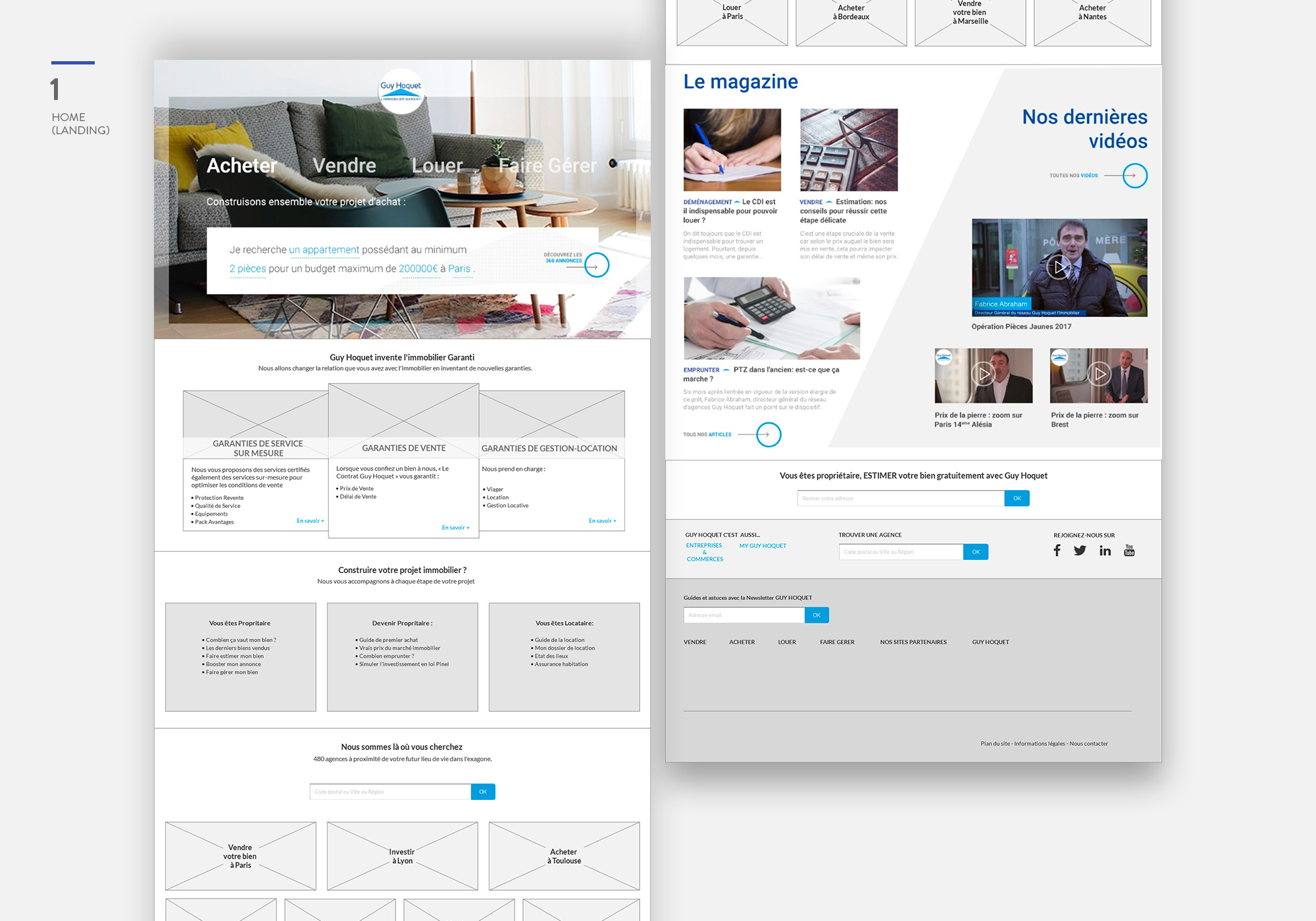Screen dimensions: 1316x921
Task: Click the Twitter bird icon in footer
Action: coord(1080,551)
